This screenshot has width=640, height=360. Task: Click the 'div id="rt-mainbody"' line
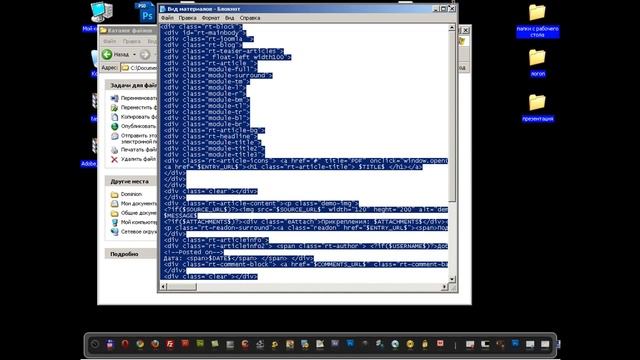point(205,33)
